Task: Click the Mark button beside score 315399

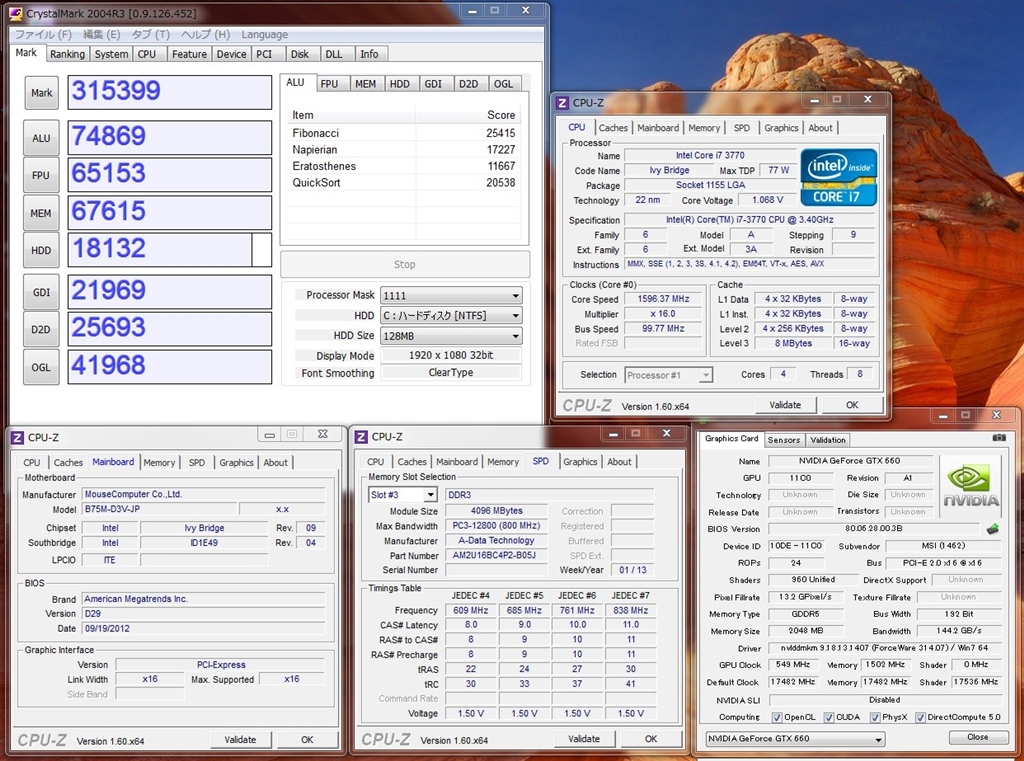Action: (42, 93)
